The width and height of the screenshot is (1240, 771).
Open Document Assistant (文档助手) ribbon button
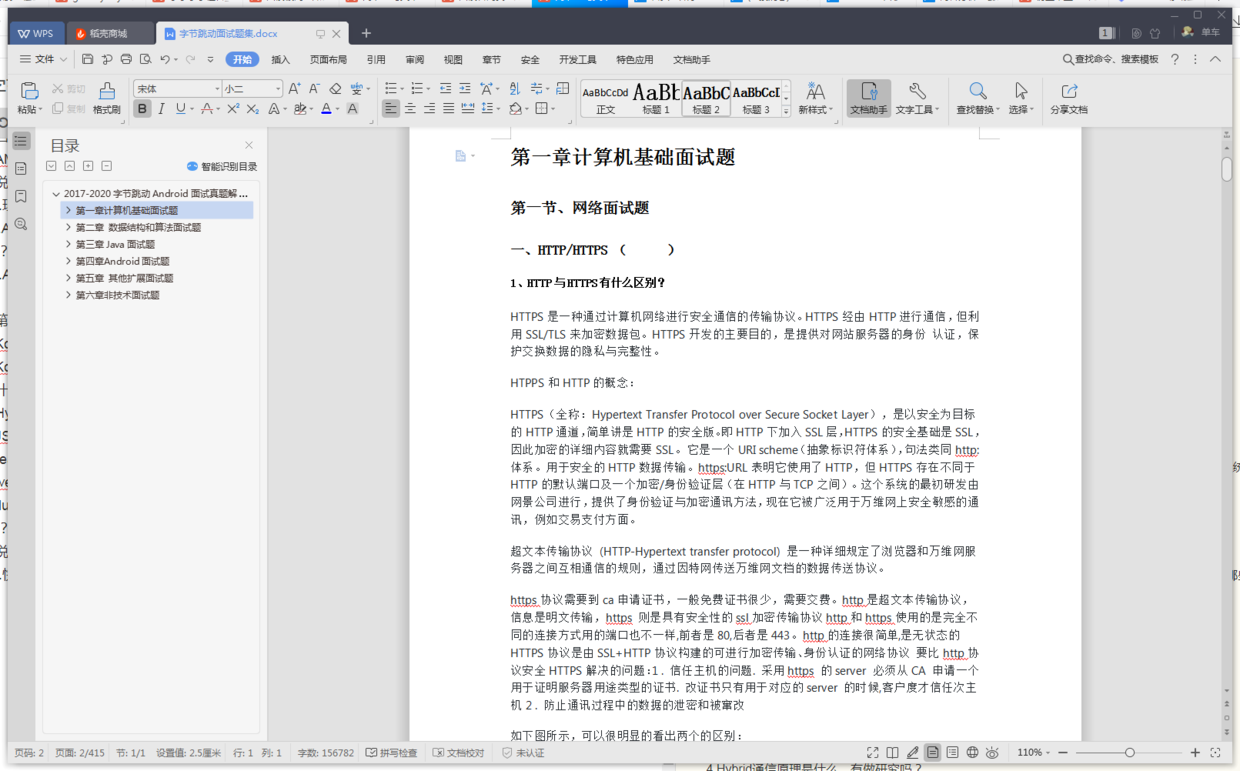pyautogui.click(x=868, y=98)
